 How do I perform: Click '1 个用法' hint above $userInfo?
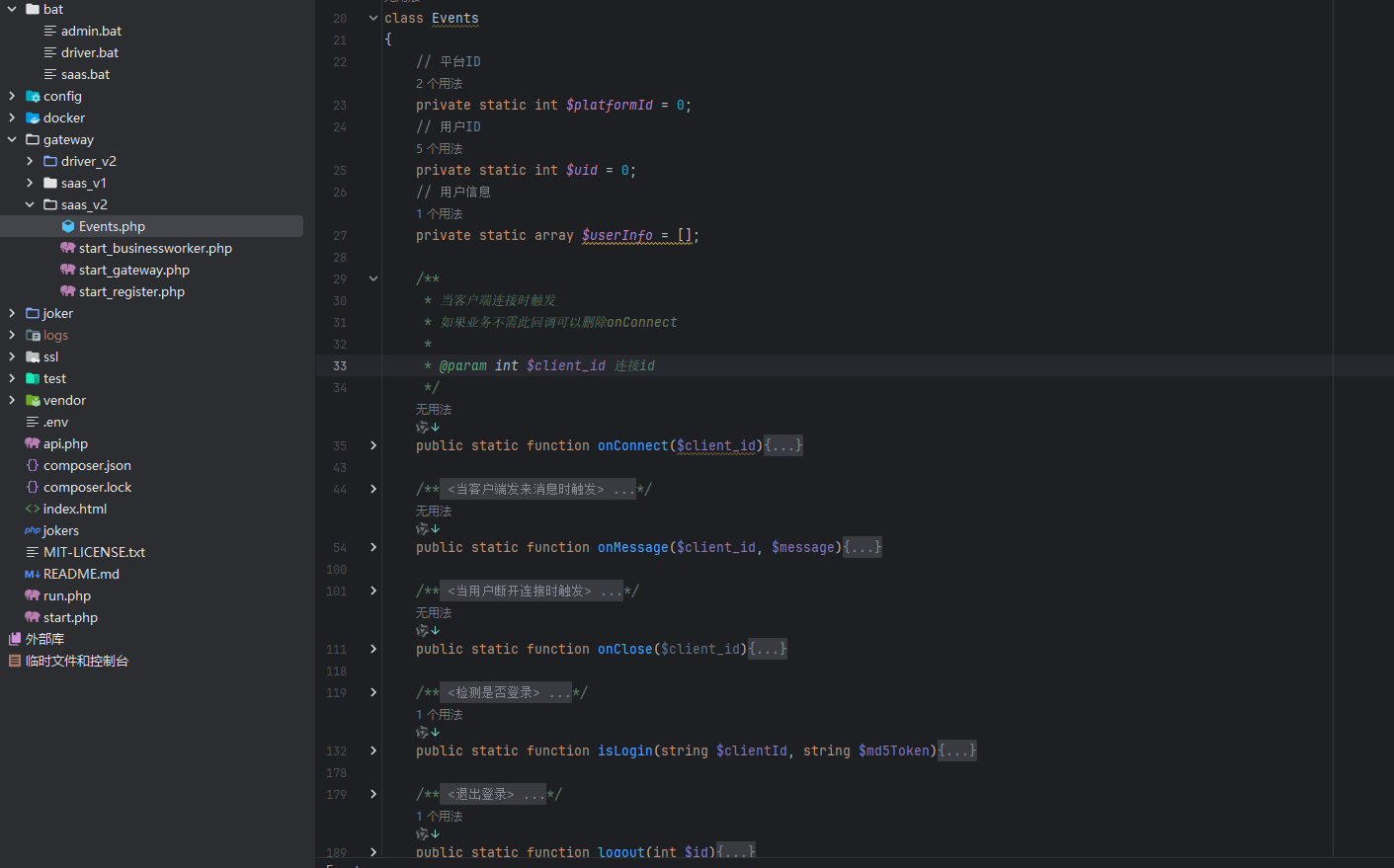tap(439, 213)
